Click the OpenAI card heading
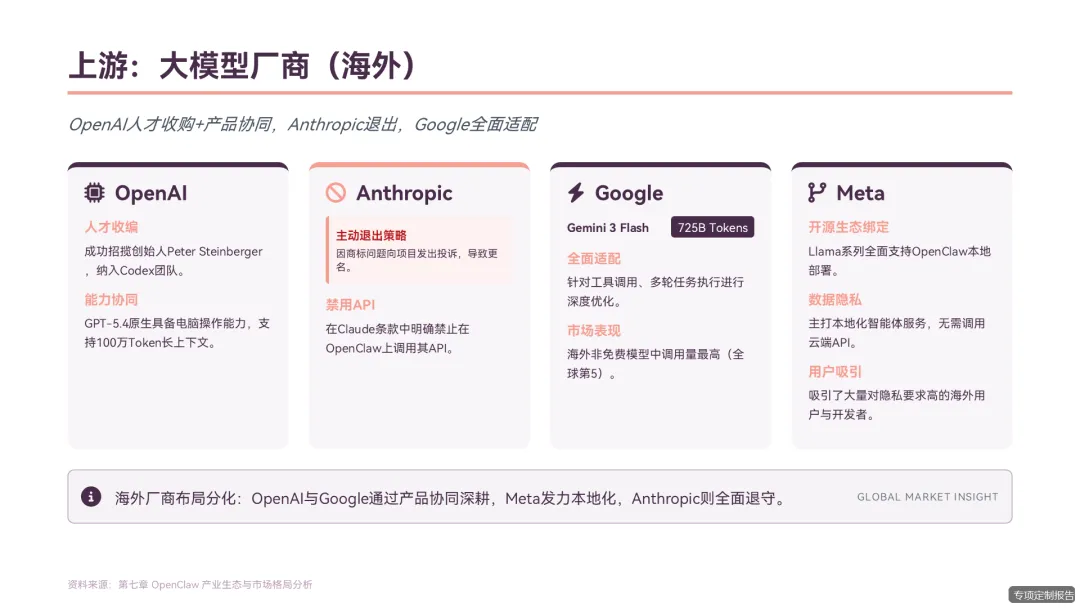Screen dimensions: 1080x608 151,193
